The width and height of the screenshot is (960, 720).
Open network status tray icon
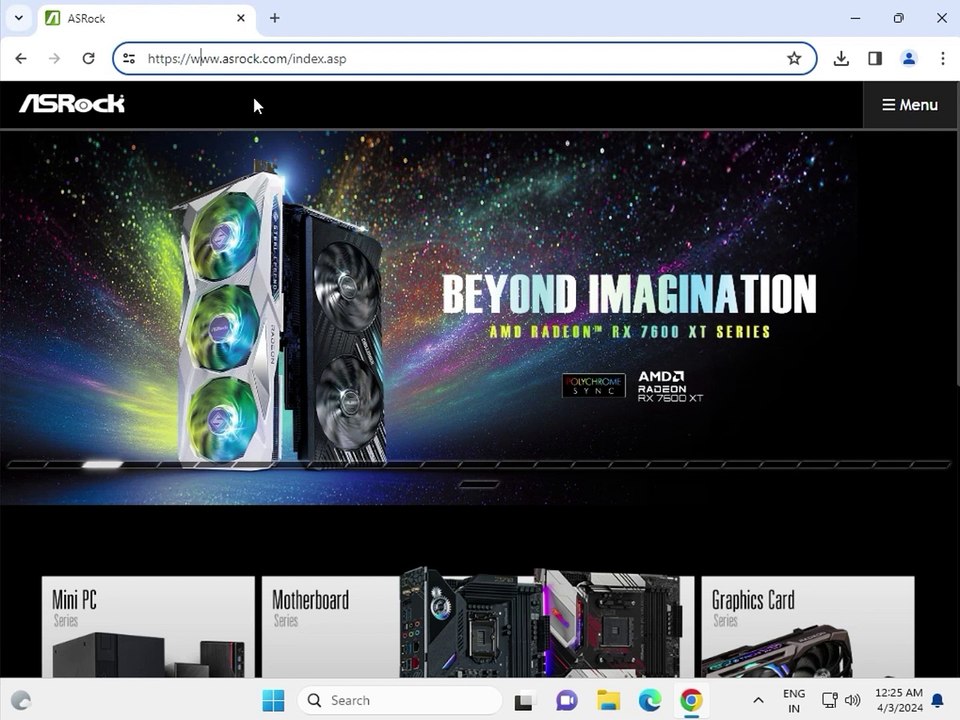[830, 700]
